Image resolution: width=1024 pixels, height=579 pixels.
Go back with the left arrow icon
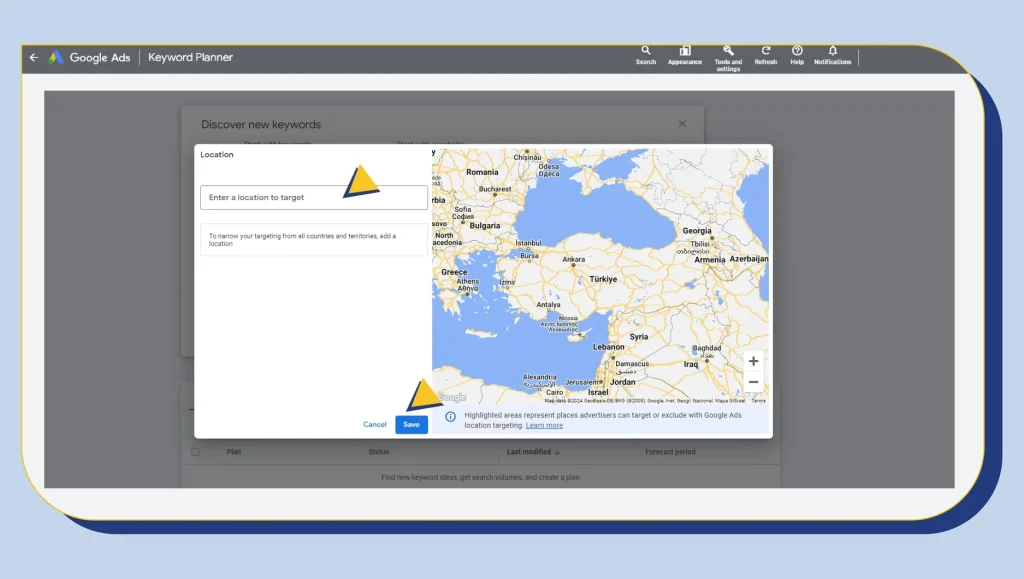[34, 57]
